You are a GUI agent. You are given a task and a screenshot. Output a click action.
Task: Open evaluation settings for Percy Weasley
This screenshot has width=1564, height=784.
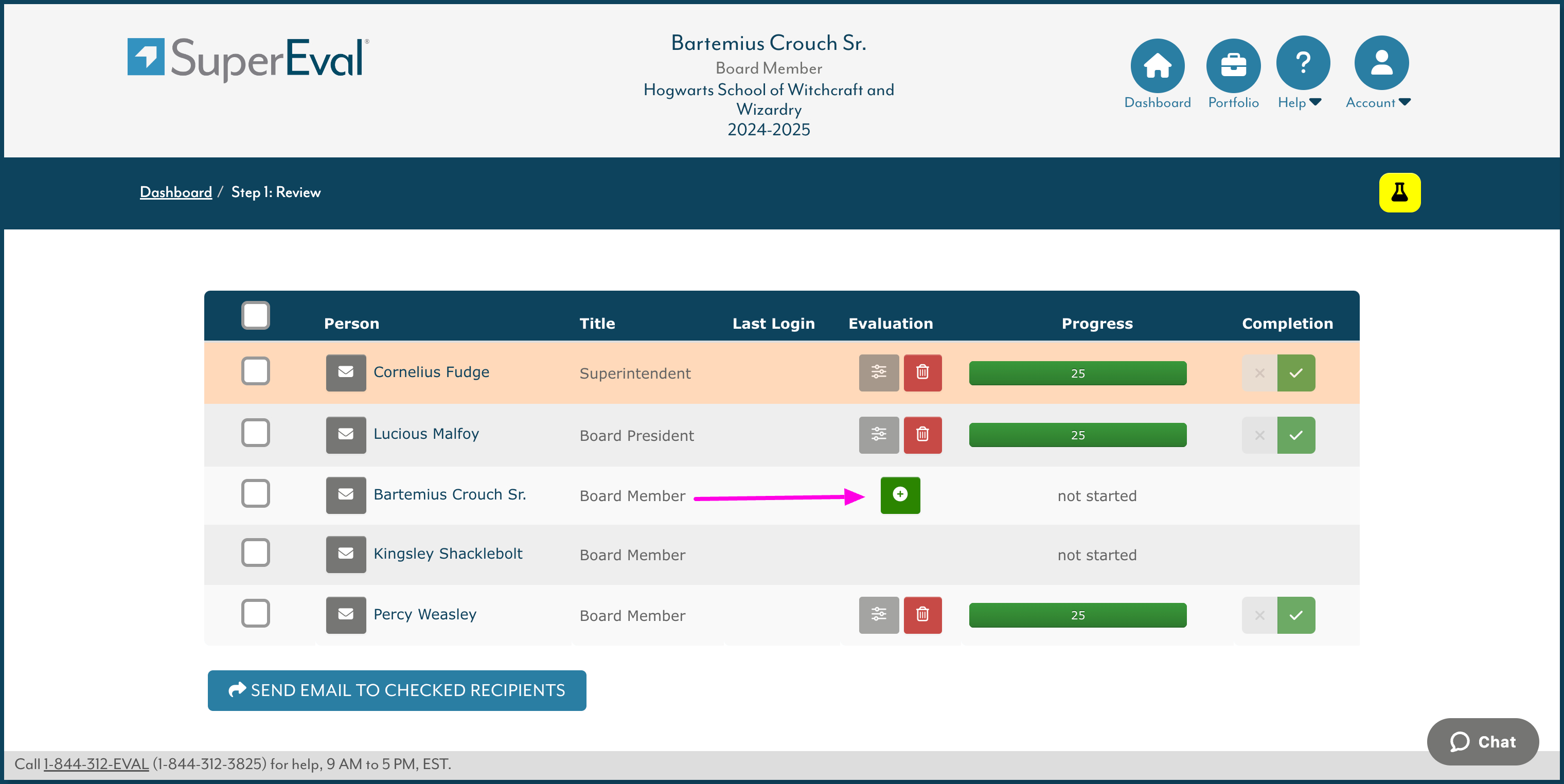point(879,615)
